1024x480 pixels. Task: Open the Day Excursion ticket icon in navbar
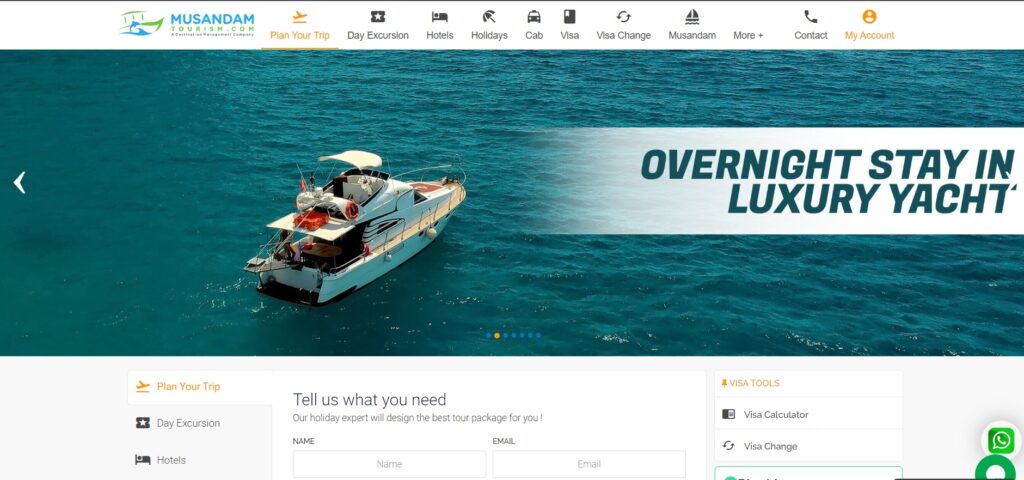(x=377, y=17)
